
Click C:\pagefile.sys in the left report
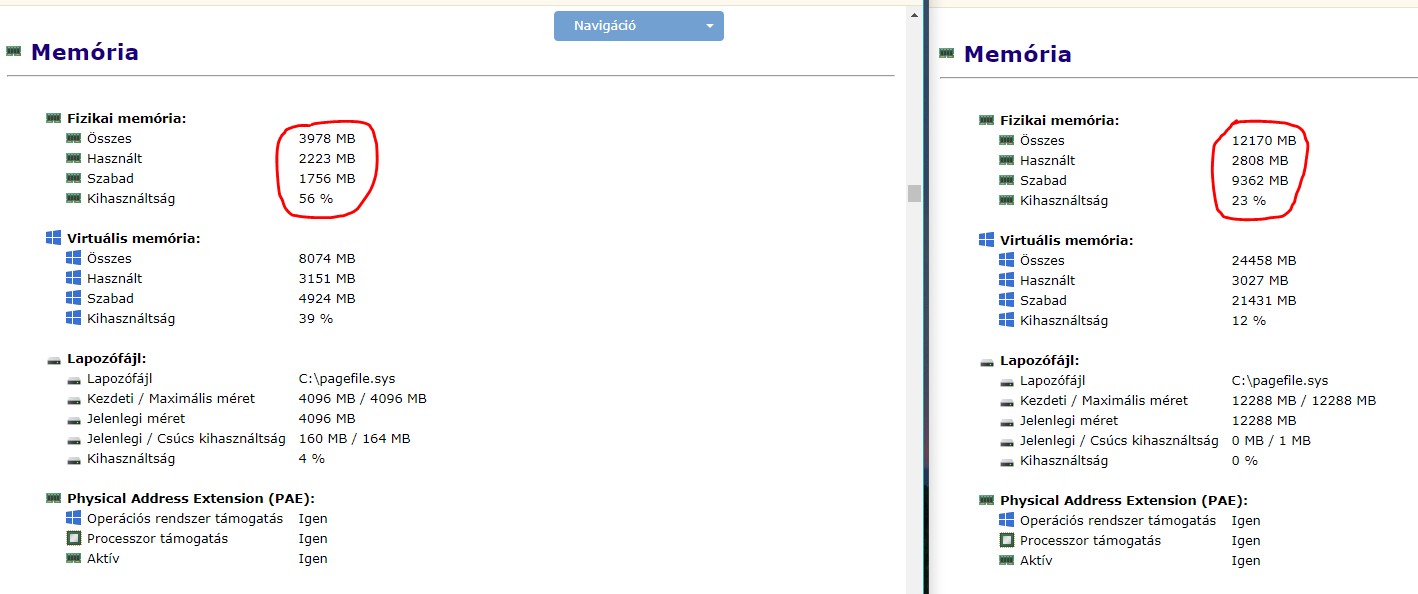pyautogui.click(x=347, y=378)
